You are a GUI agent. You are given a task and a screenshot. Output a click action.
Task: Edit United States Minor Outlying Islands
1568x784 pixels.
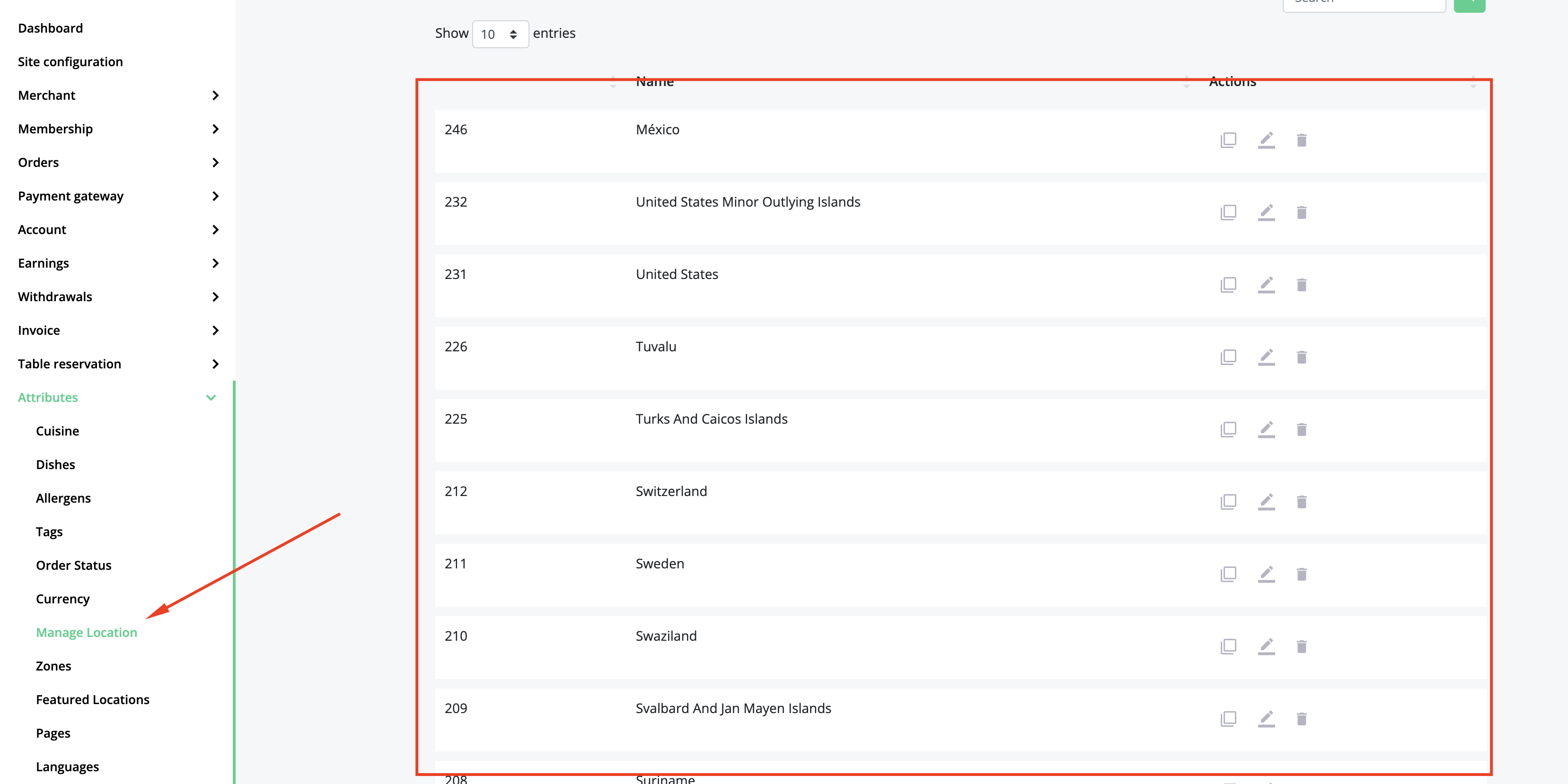pyautogui.click(x=1266, y=213)
